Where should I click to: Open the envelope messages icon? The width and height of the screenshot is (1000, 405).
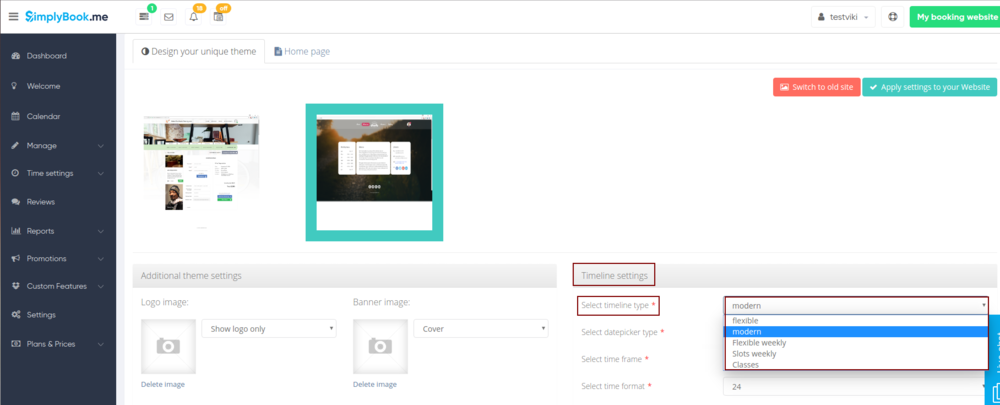[x=169, y=17]
